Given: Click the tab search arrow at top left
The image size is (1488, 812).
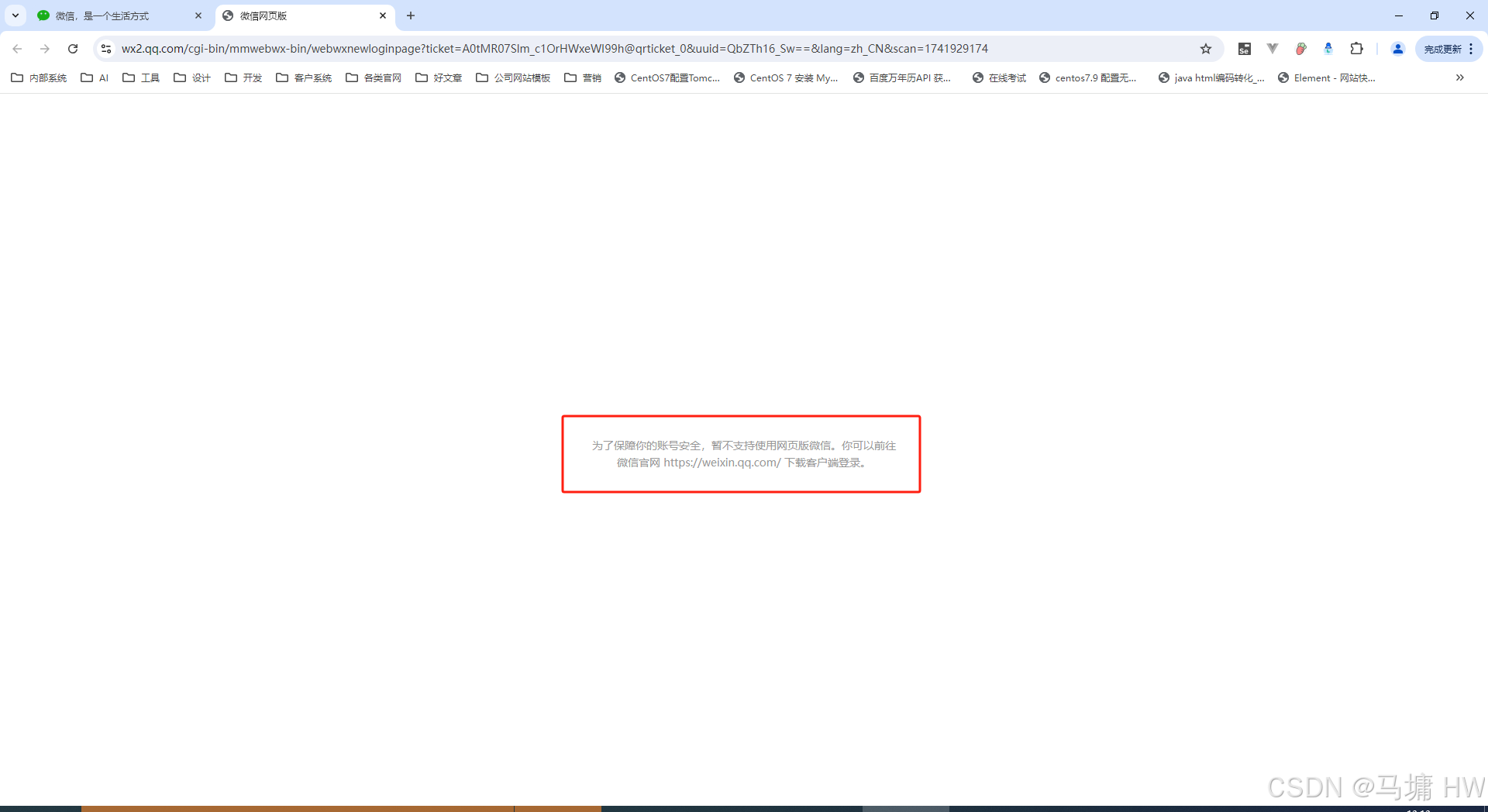Looking at the screenshot, I should coord(15,15).
